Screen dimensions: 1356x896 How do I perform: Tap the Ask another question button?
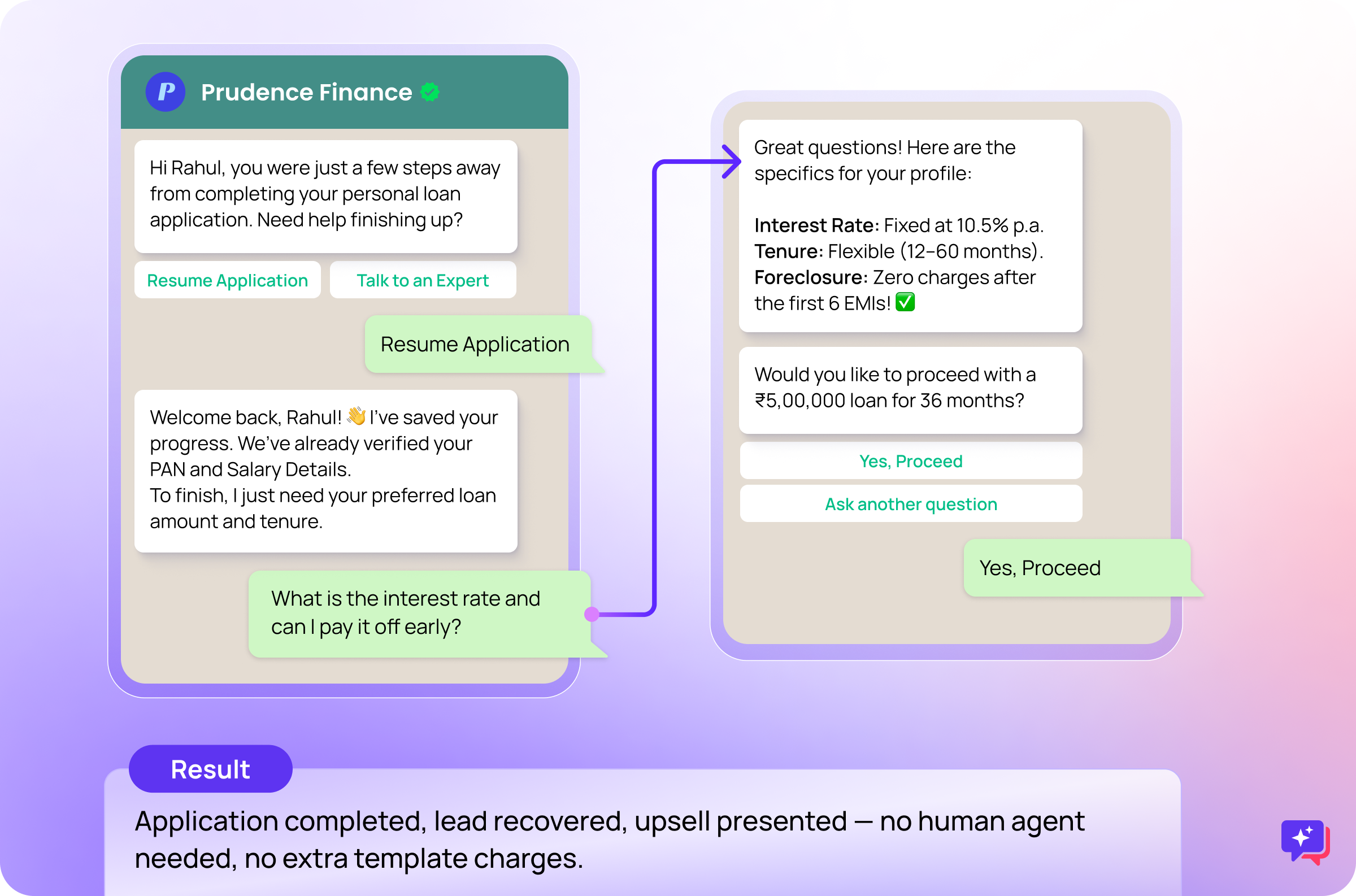910,504
